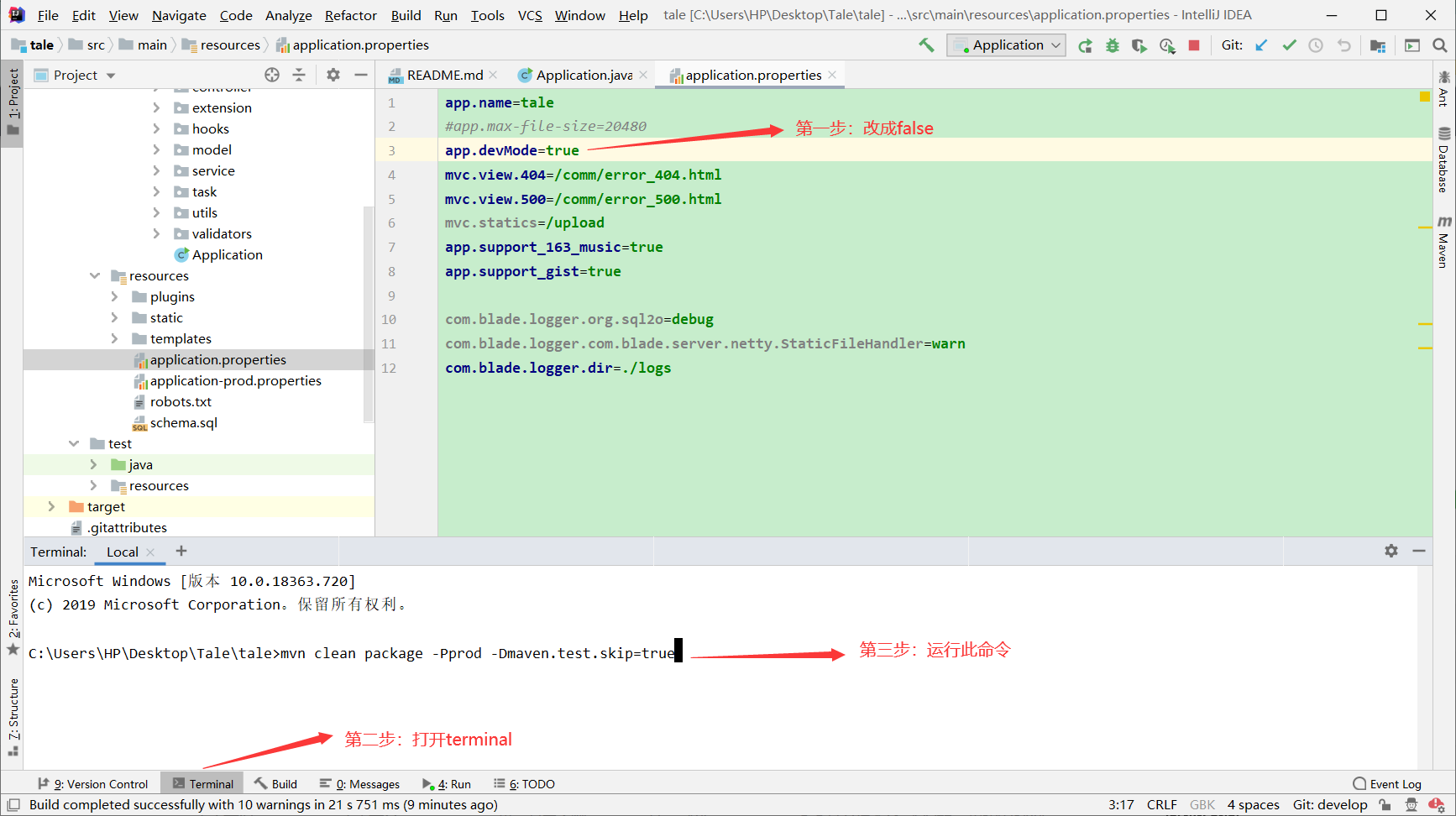The image size is (1456, 816).
Task: Open the Analyze menu
Action: (288, 15)
